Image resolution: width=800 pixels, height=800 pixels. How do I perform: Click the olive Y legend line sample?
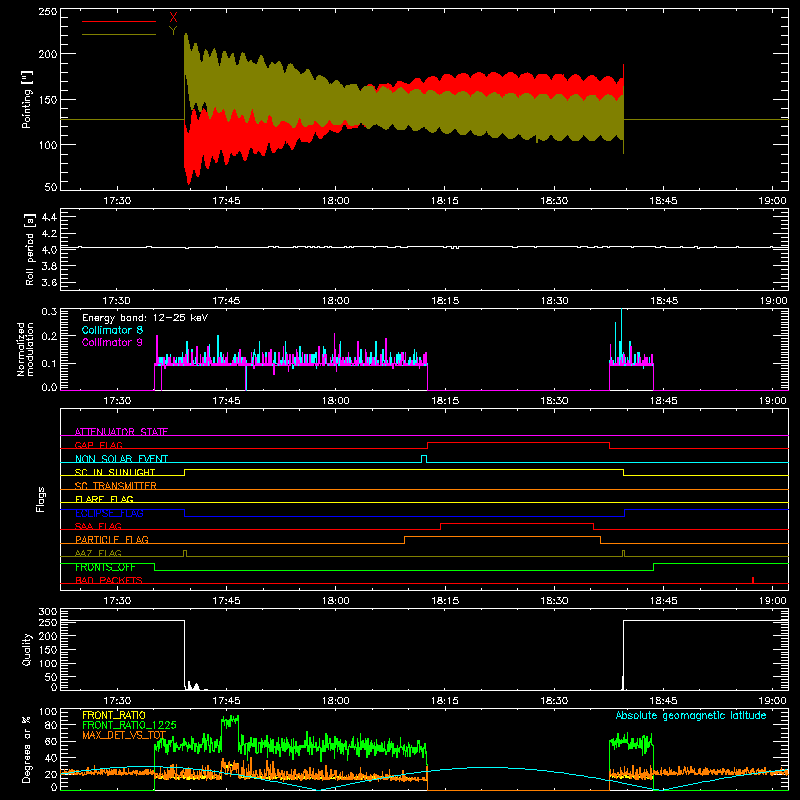click(119, 35)
